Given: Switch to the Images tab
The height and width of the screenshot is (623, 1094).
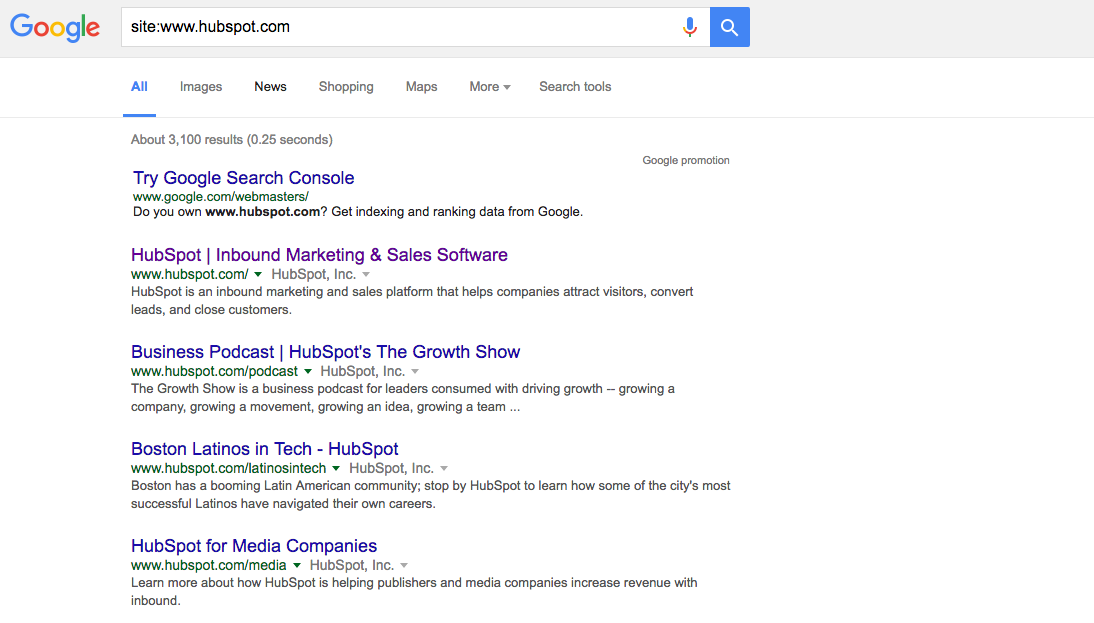Looking at the screenshot, I should coord(201,87).
